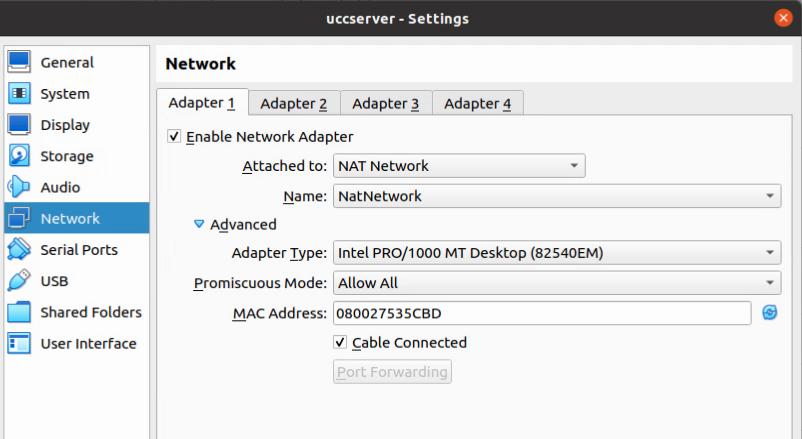Toggle the Enable Network Adapter checkbox

point(175,136)
